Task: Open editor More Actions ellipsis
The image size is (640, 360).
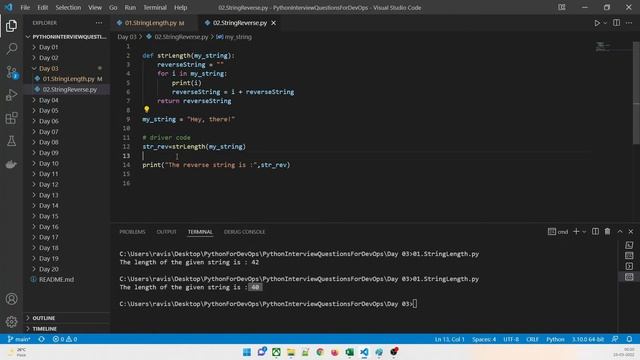Action: click(629, 23)
